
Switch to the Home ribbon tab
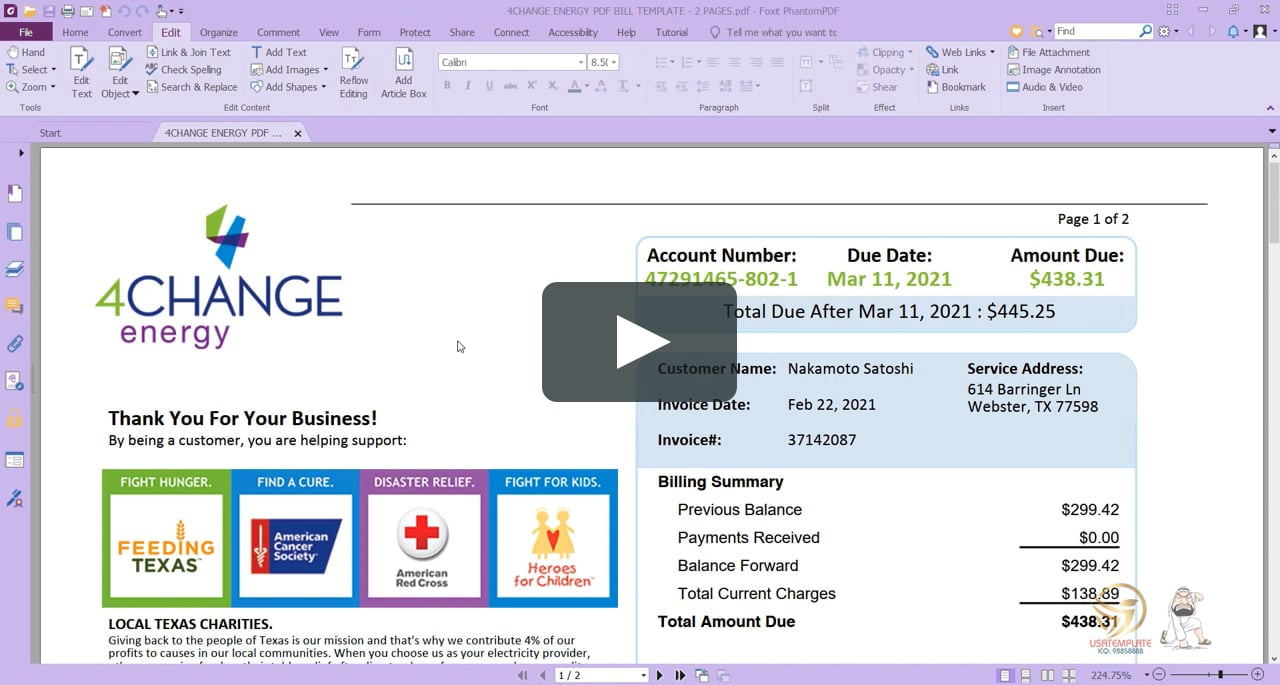[x=75, y=32]
